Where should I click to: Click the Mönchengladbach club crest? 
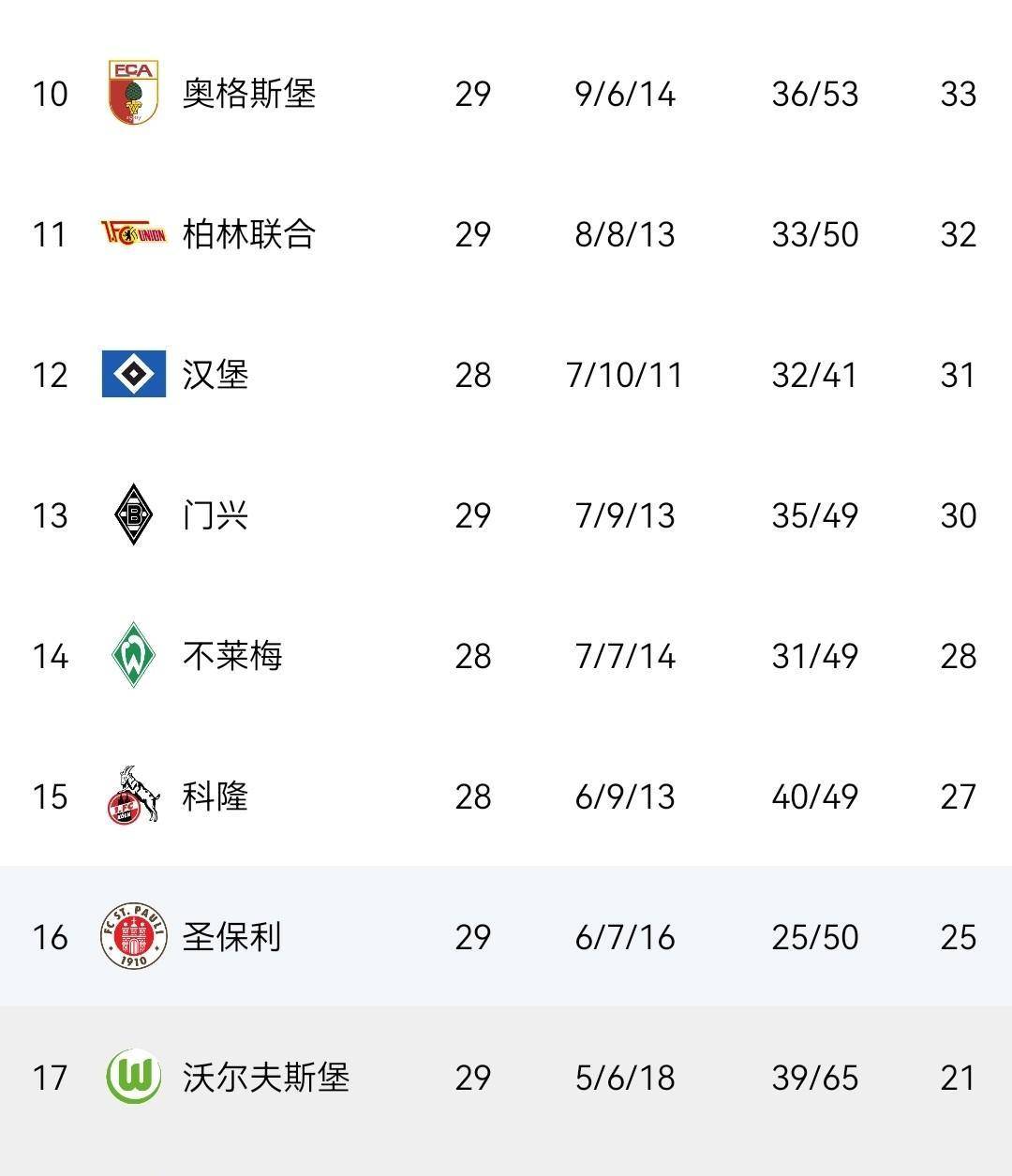(x=133, y=514)
